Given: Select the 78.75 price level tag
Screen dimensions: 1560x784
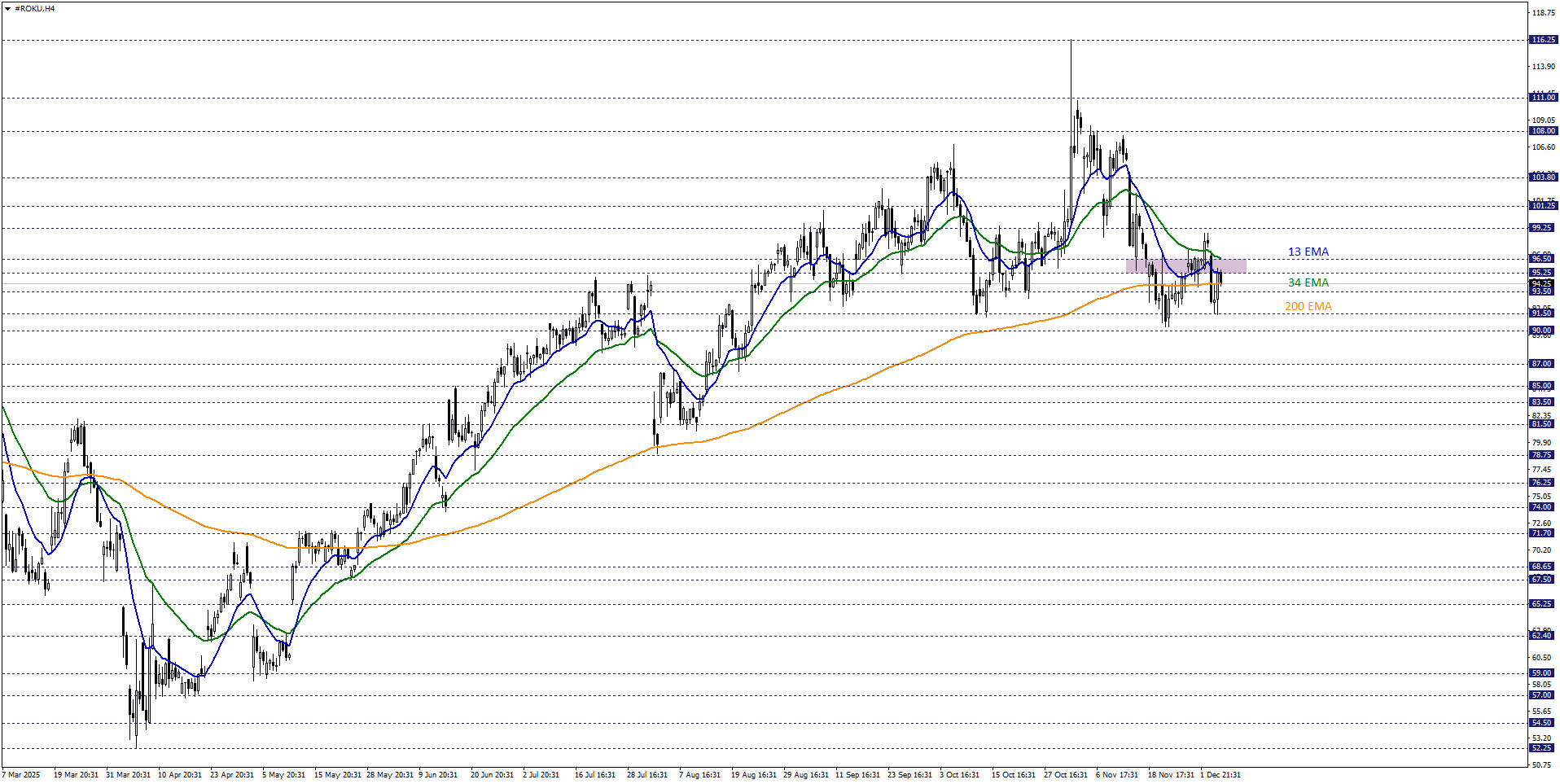Looking at the screenshot, I should click(1543, 455).
